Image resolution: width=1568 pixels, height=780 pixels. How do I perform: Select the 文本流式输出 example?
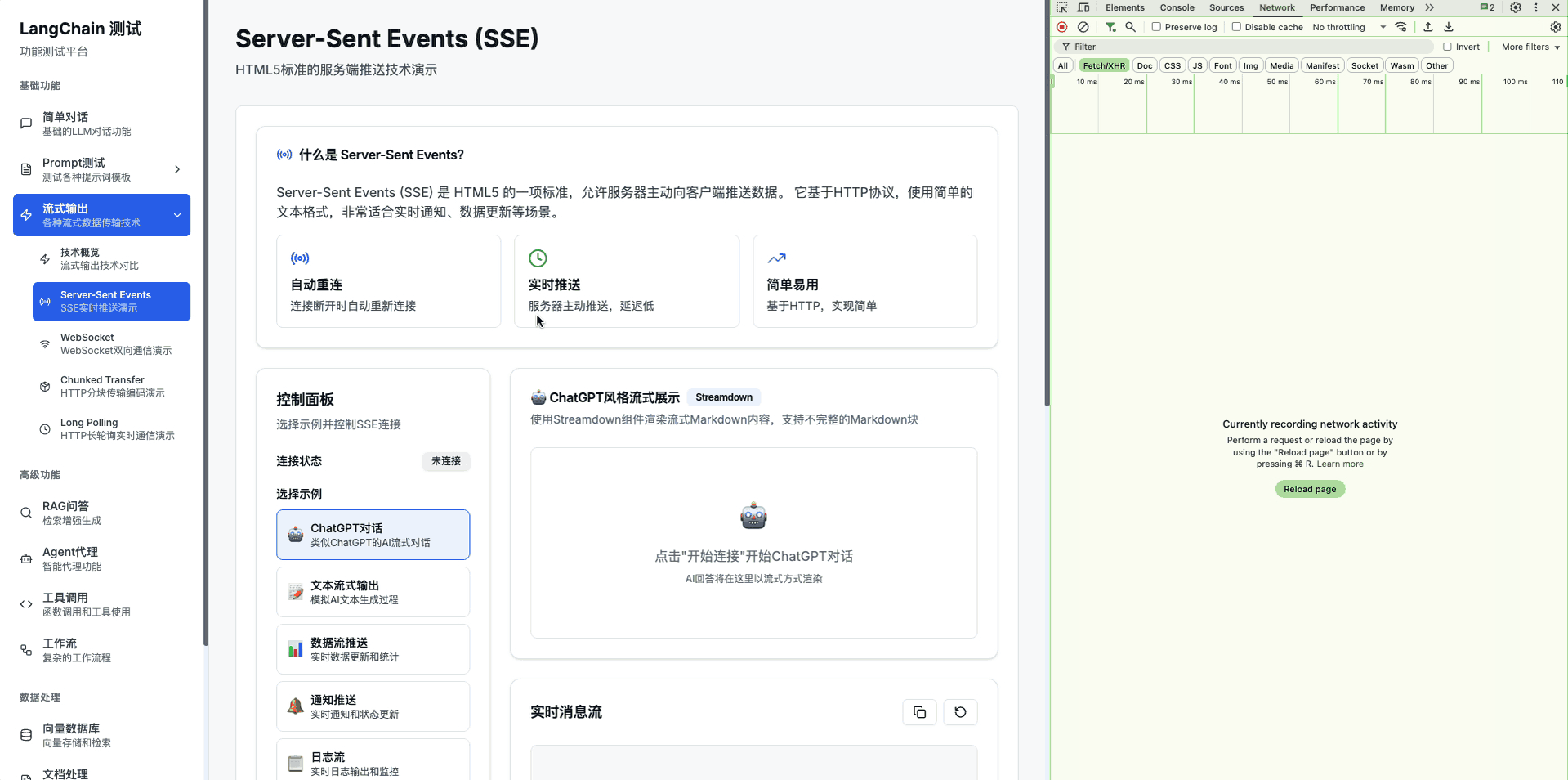[x=373, y=592]
